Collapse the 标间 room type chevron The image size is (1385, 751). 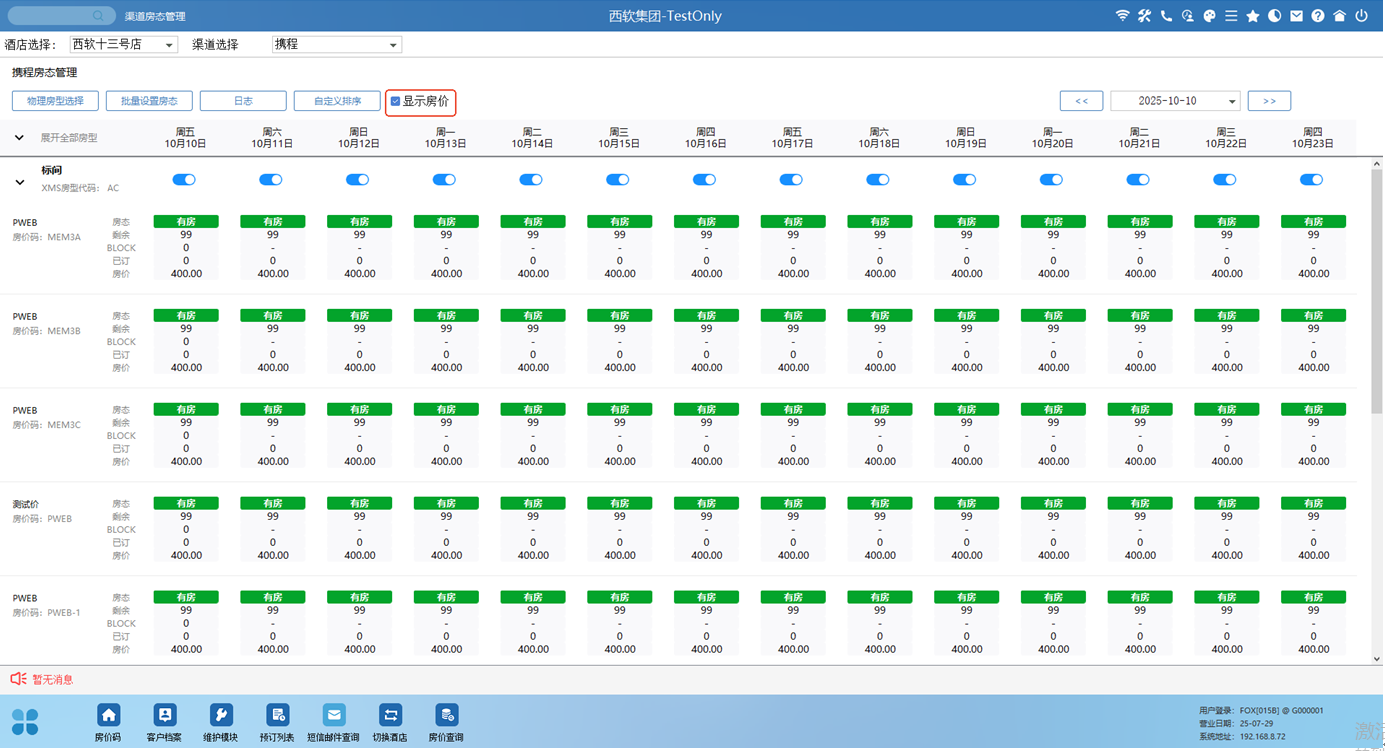[x=20, y=183]
